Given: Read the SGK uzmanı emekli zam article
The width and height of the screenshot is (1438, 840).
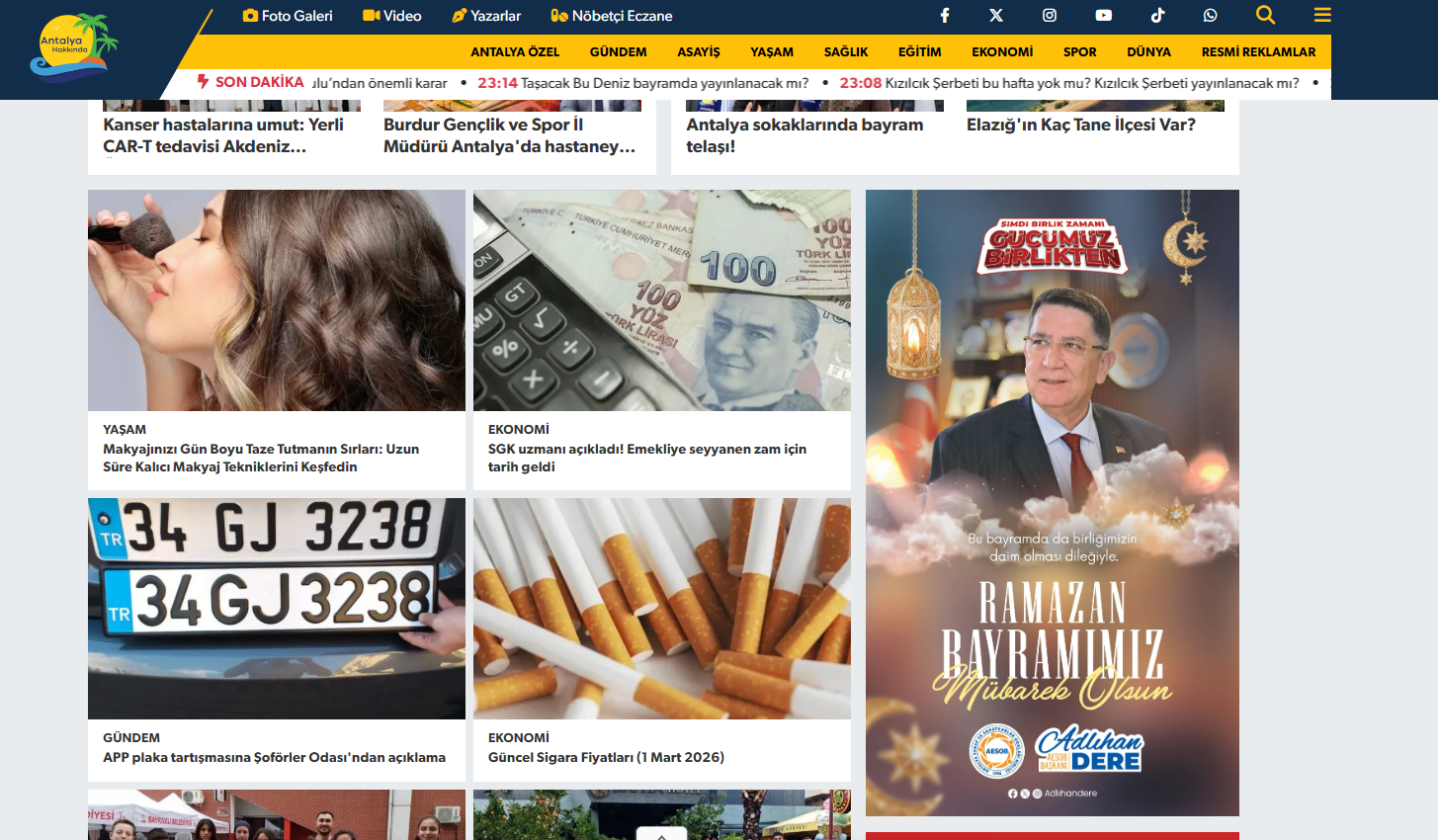Looking at the screenshot, I should (646, 458).
